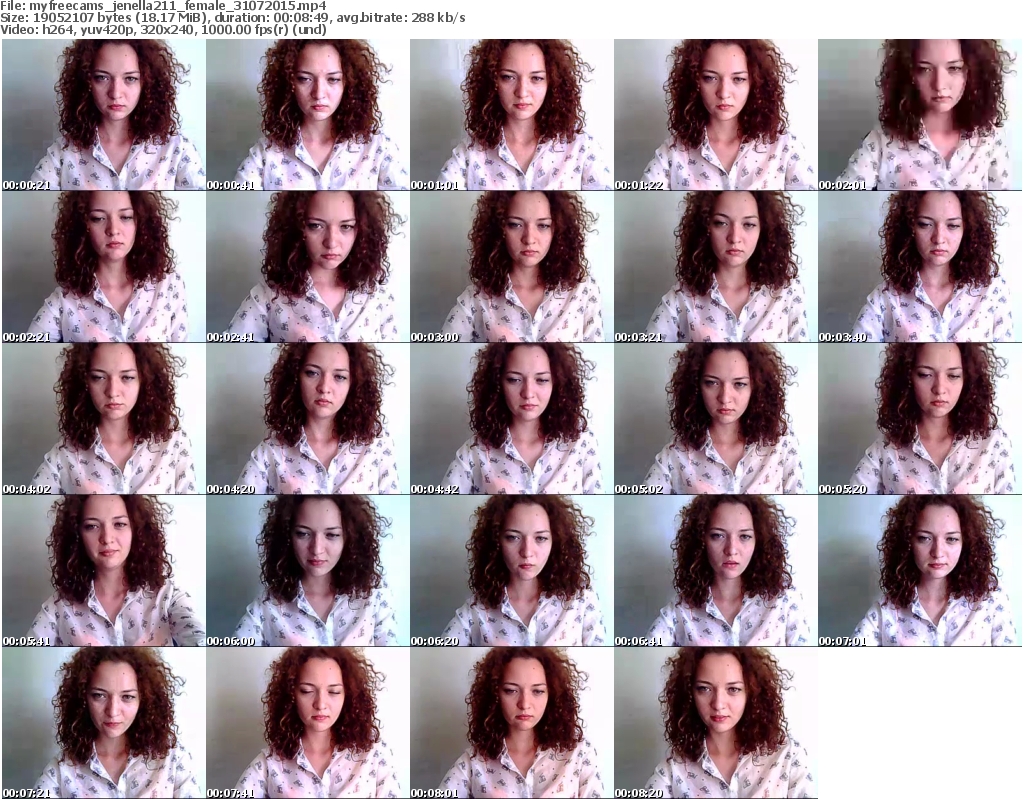Click the frame marked 00:01:22
Screen dimensions: 1024x799
(715, 114)
